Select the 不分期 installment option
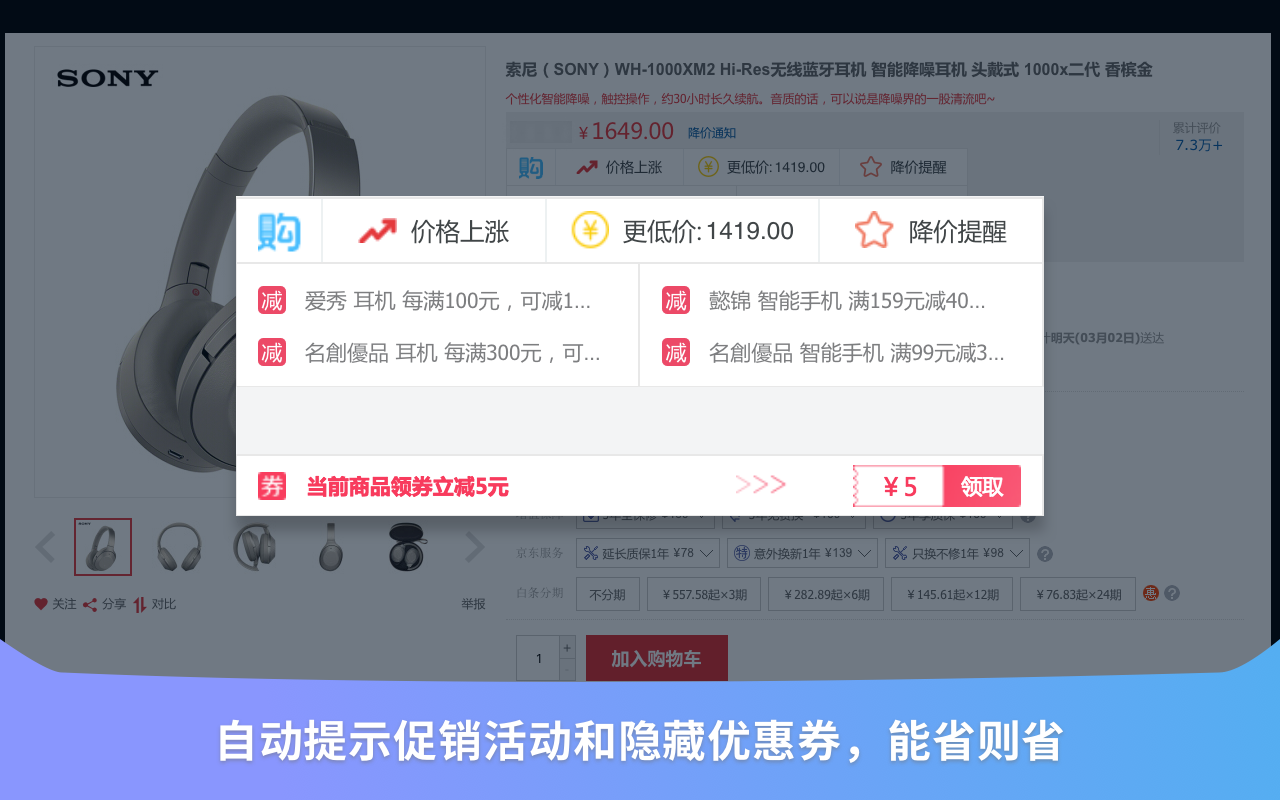The height and width of the screenshot is (800, 1280). tap(607, 594)
